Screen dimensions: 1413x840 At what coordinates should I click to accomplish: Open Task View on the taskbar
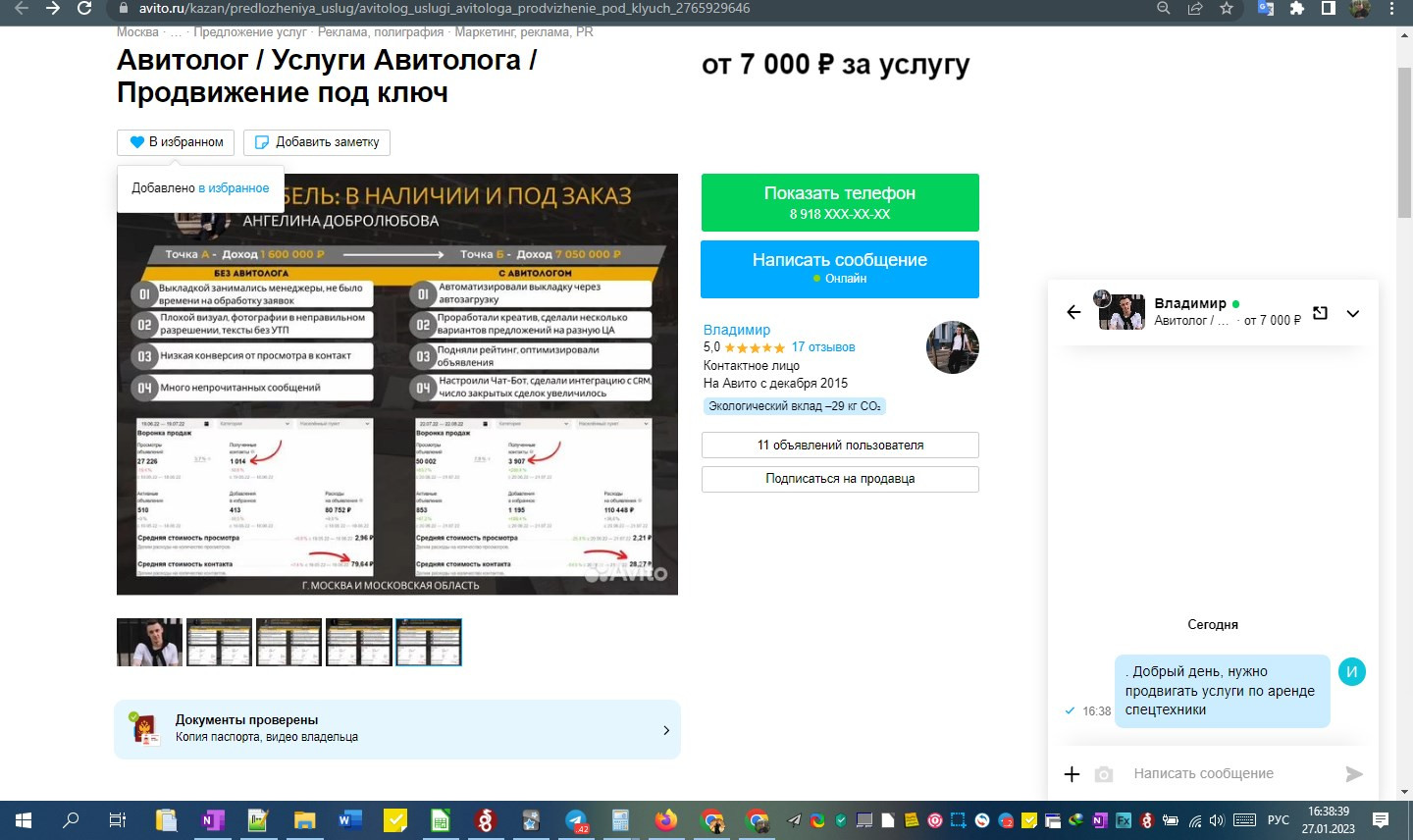118,820
